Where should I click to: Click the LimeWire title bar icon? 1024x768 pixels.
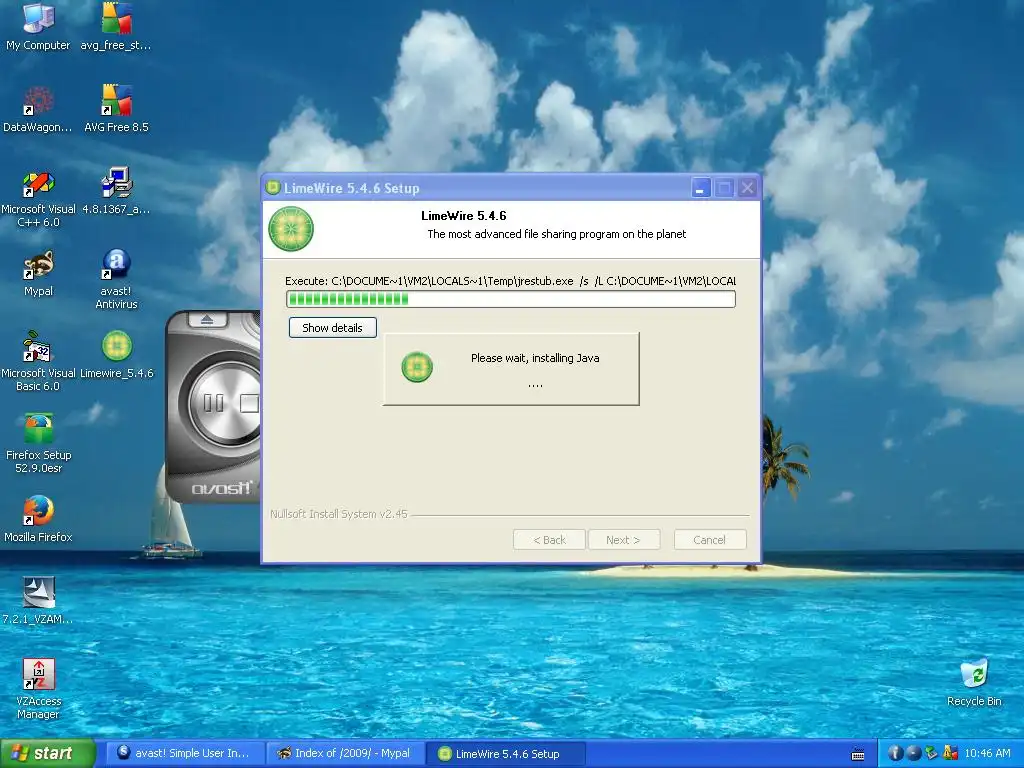(272, 188)
